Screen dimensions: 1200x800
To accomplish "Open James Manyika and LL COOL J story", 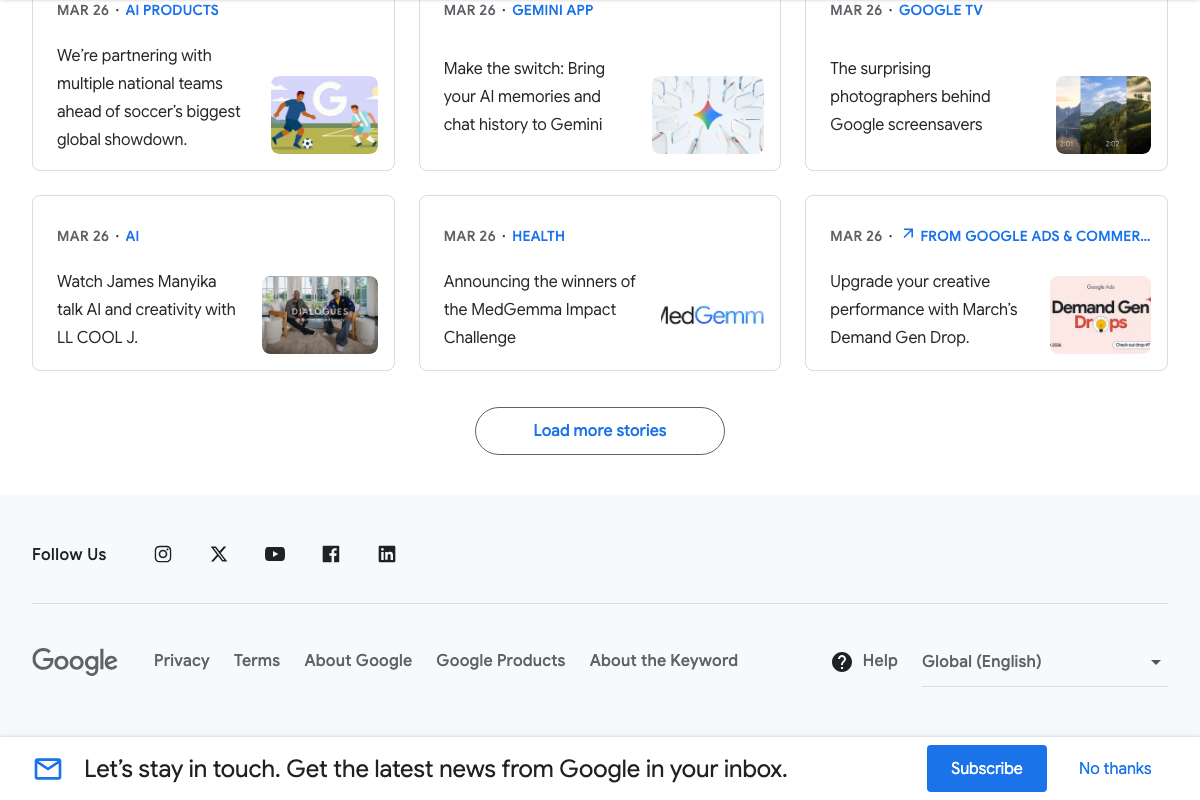I will (146, 310).
